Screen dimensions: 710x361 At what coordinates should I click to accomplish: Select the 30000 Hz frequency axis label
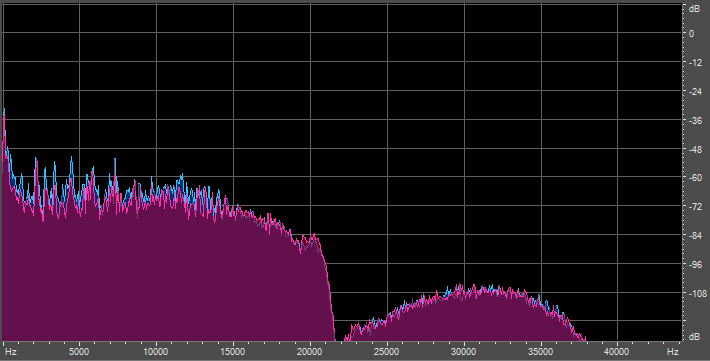(464, 352)
